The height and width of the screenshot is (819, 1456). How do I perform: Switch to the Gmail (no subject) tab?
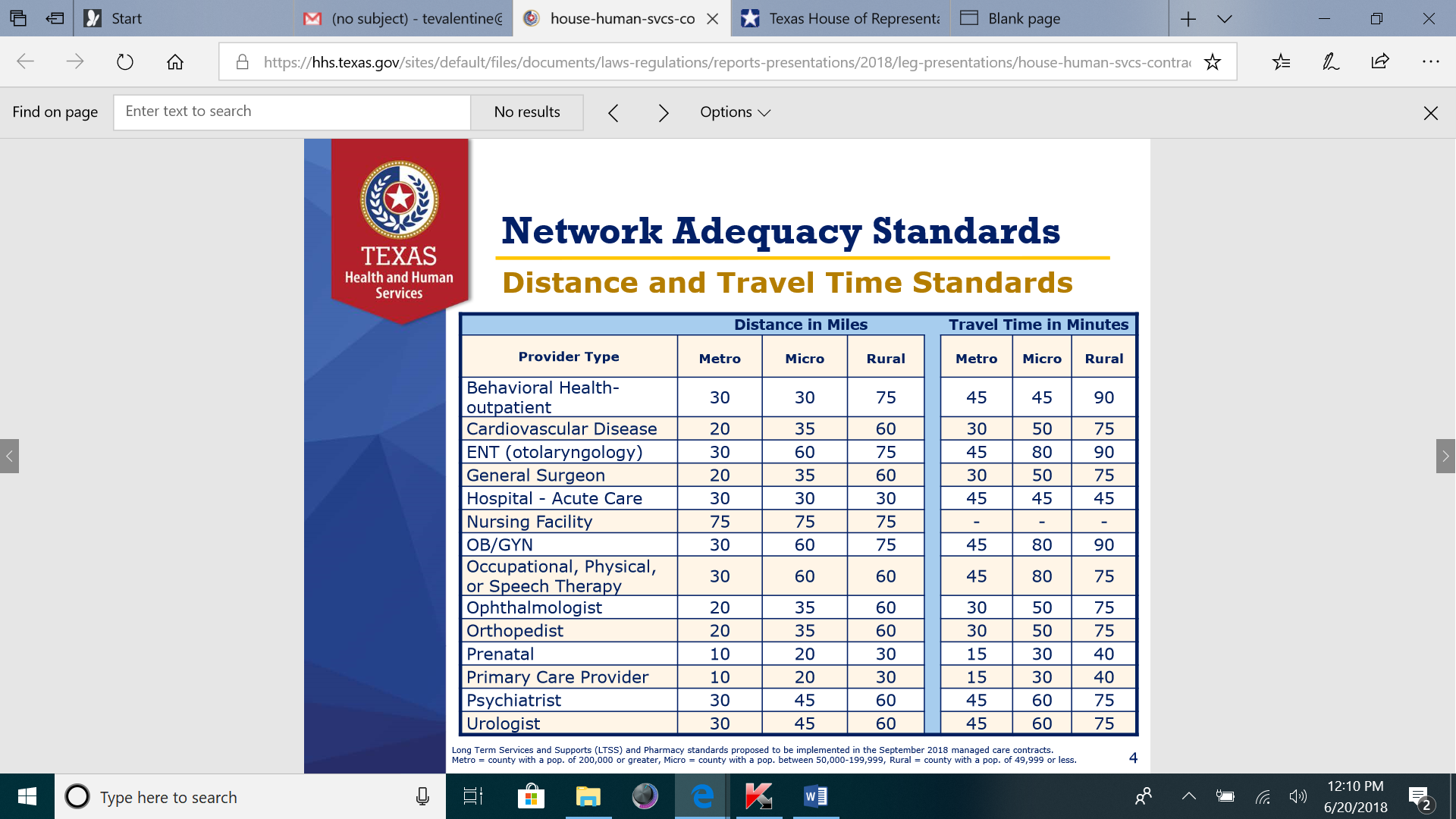pos(403,18)
